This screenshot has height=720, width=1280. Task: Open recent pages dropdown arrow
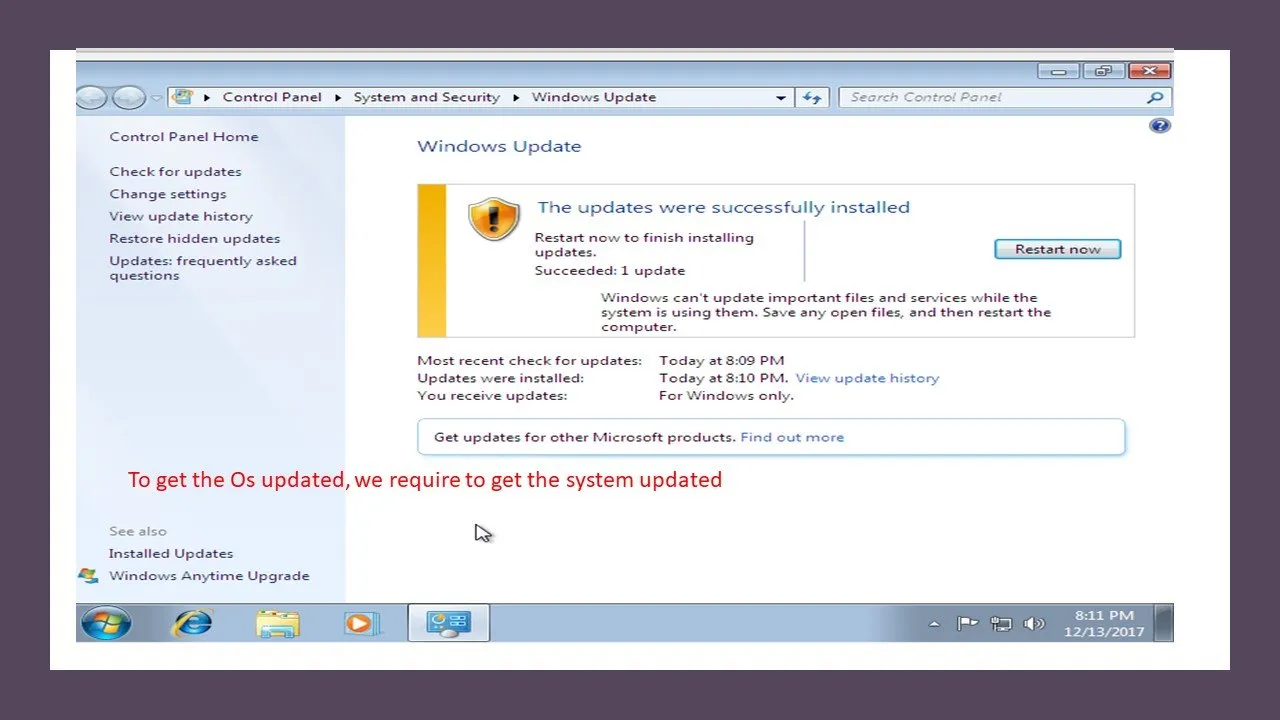pos(157,98)
